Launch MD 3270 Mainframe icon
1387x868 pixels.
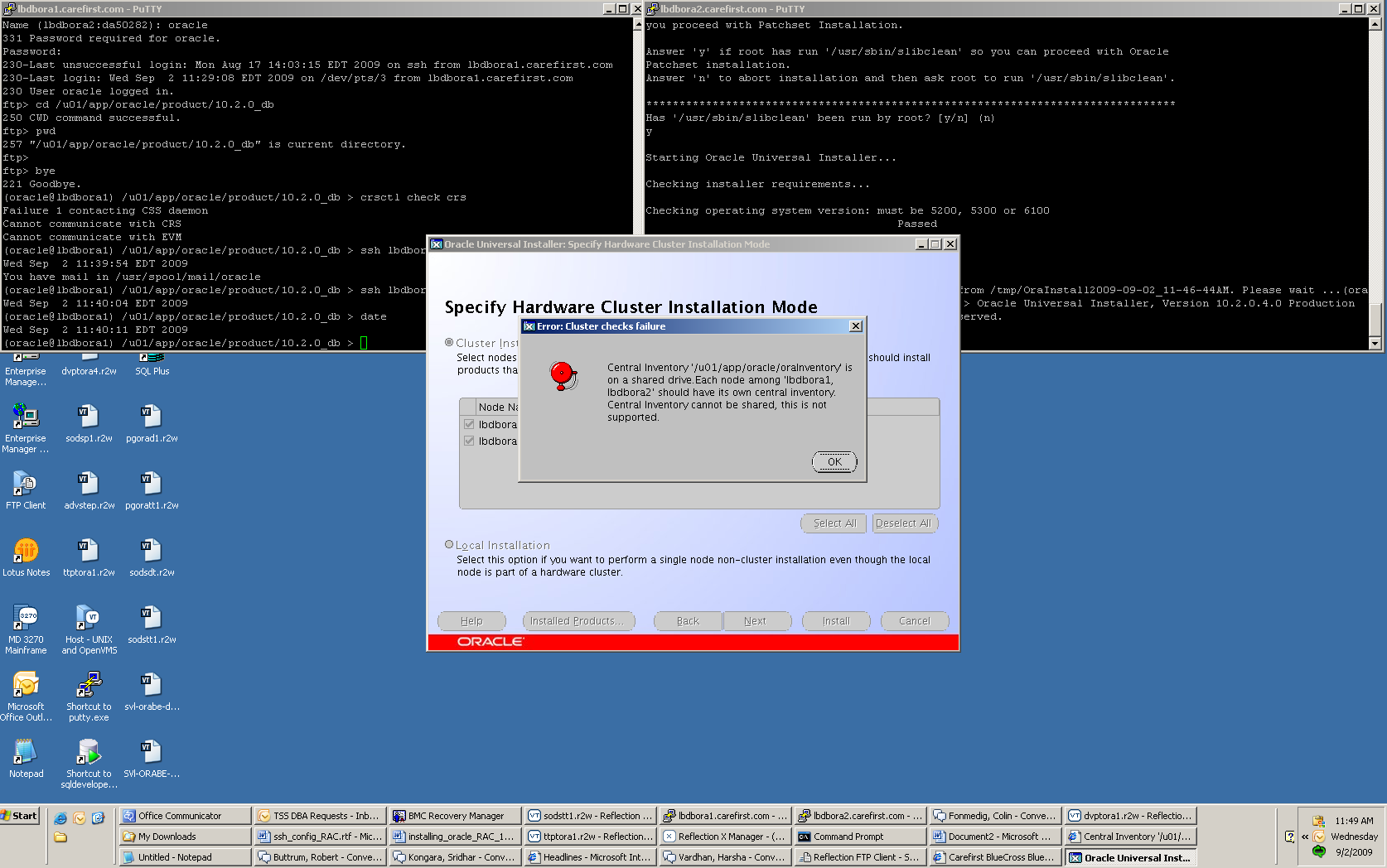click(x=26, y=629)
